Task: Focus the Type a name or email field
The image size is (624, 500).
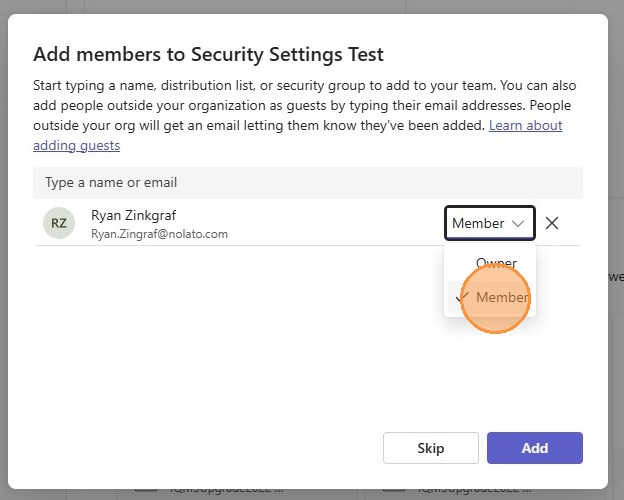Action: pyautogui.click(x=307, y=183)
